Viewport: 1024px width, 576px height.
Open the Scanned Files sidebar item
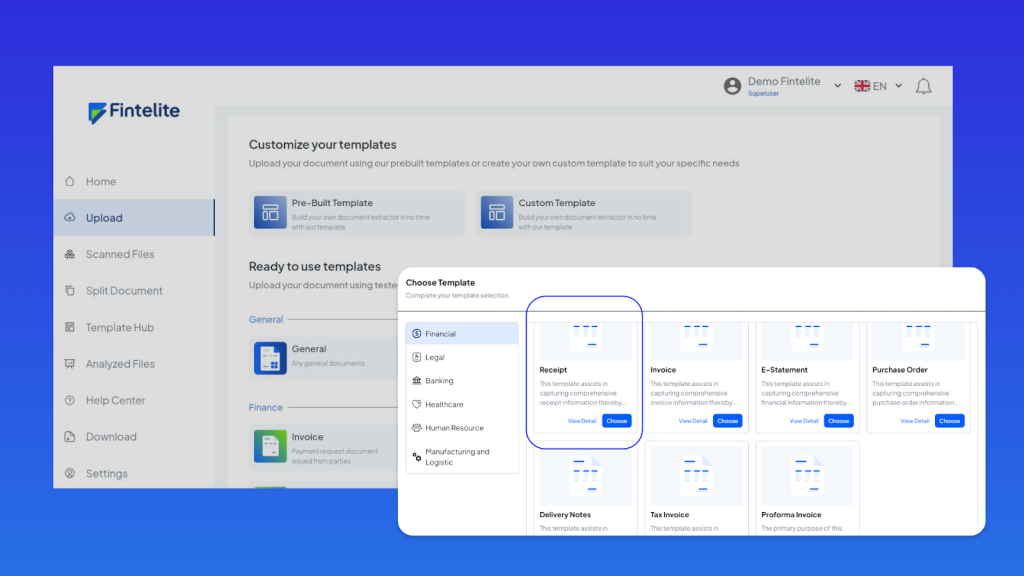click(120, 254)
